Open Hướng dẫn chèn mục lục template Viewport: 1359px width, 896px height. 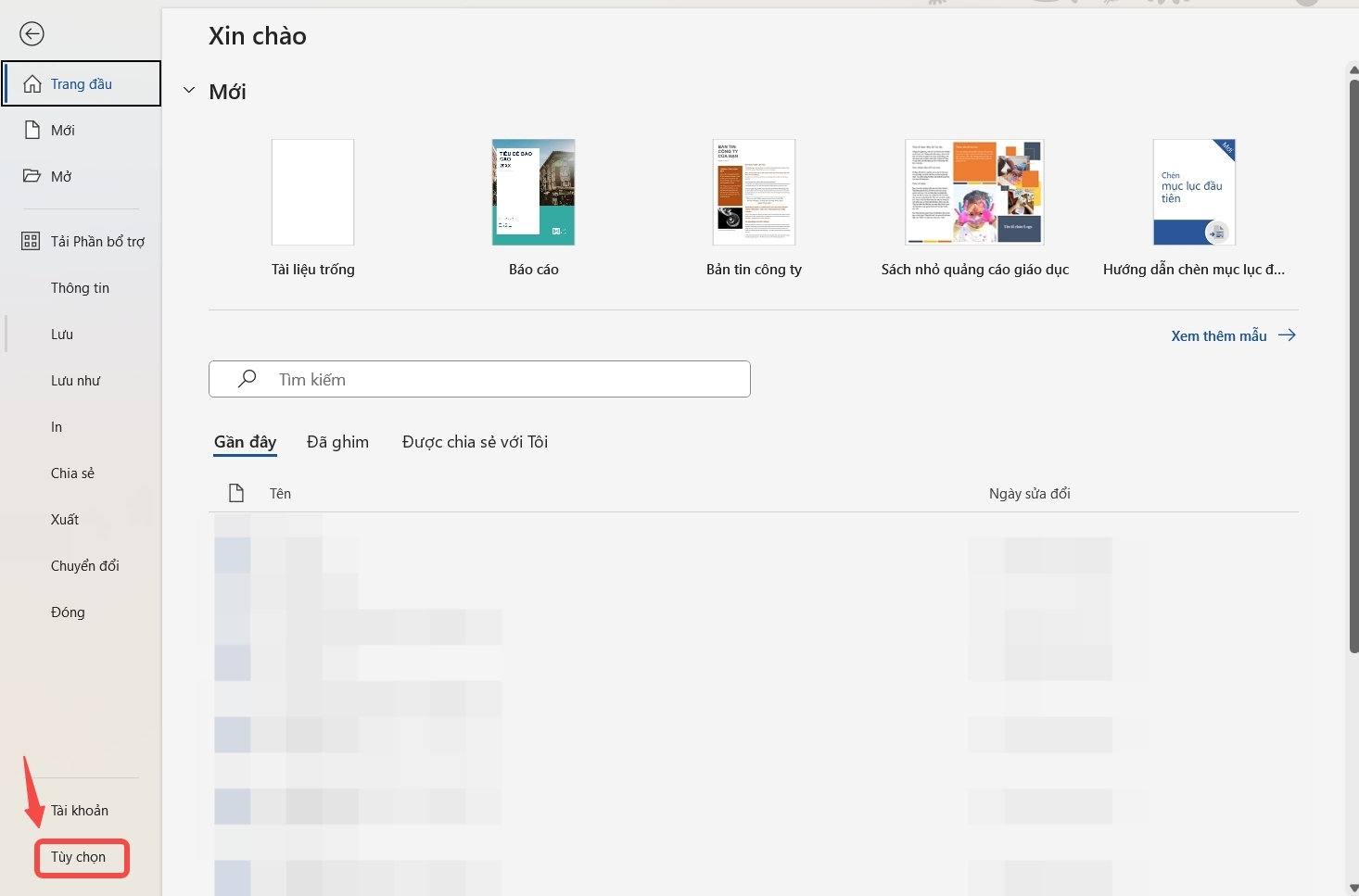pos(1194,208)
